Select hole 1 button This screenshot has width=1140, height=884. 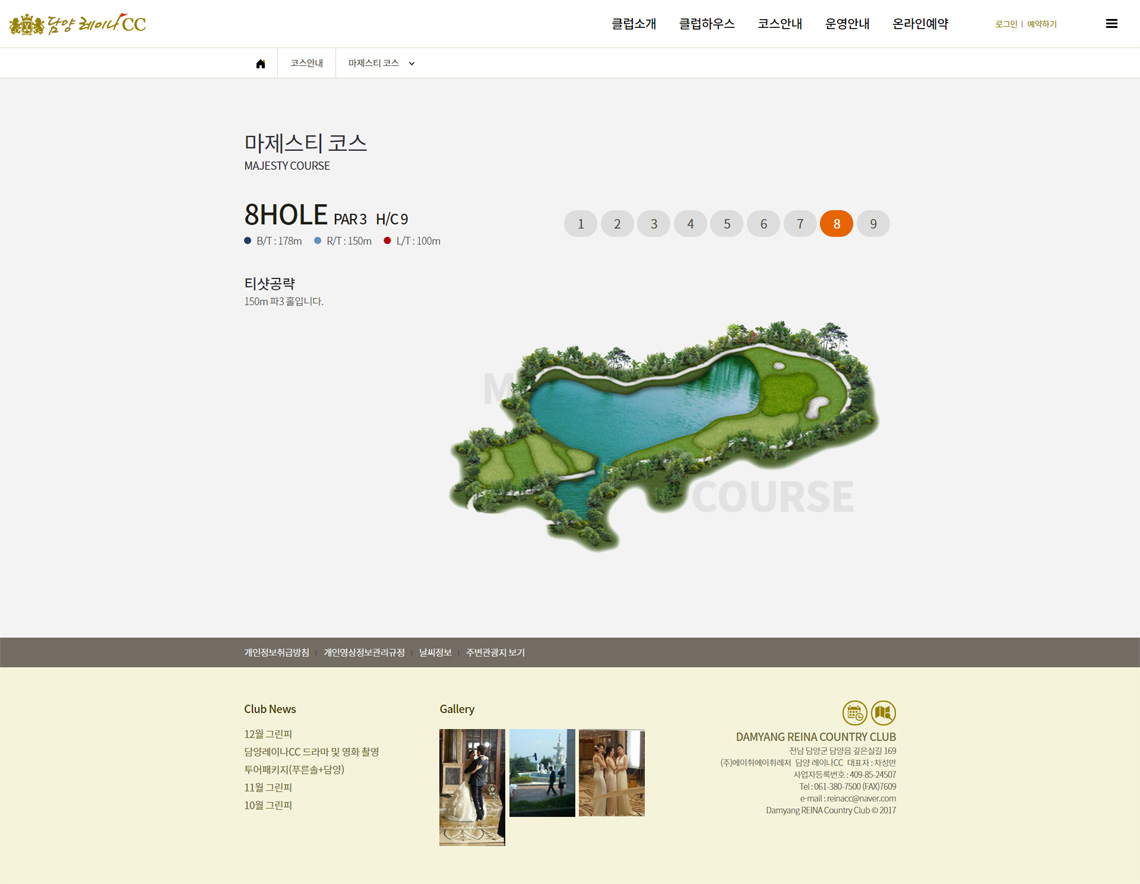580,223
